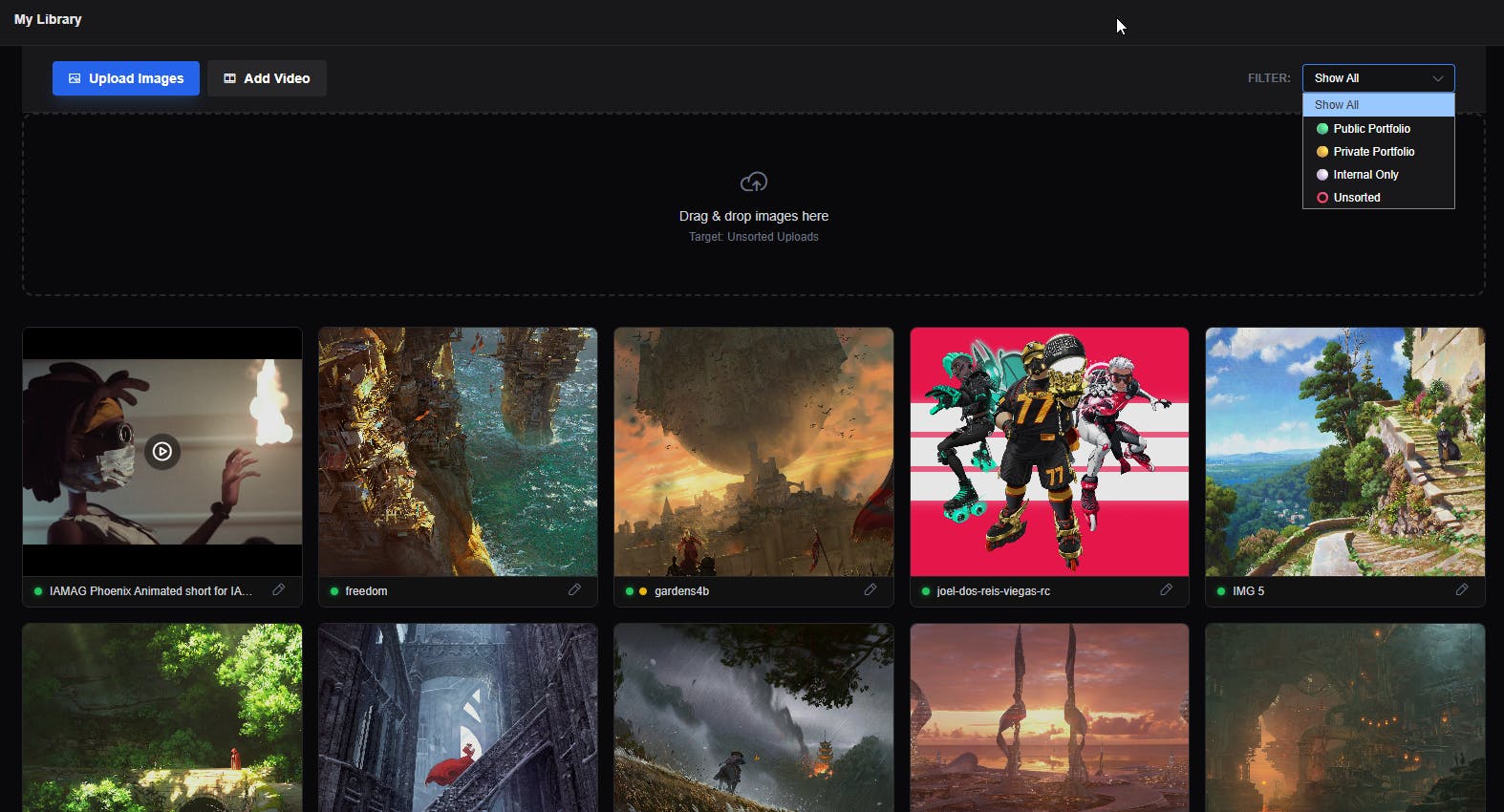Click the 'IMG 5' caption text
The image size is (1504, 812).
pos(1248,591)
